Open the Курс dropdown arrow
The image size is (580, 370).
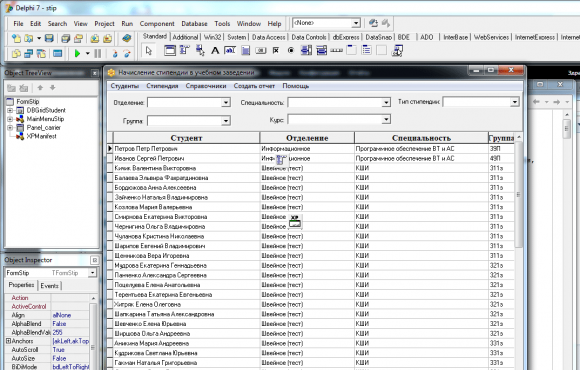[386, 119]
